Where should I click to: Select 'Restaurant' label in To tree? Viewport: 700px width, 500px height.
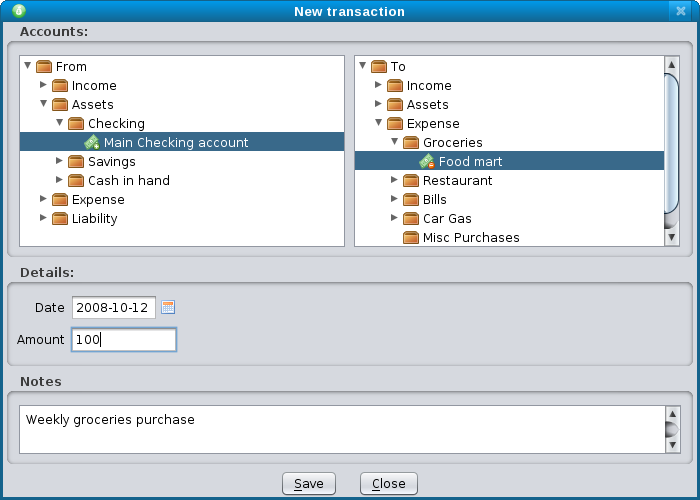(458, 180)
